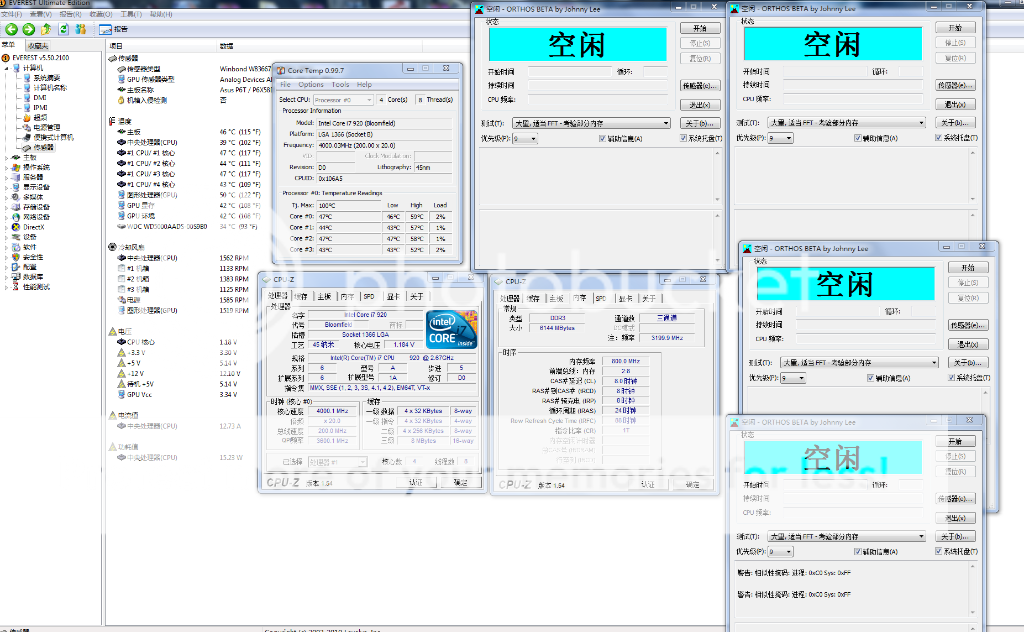
Task: Open test type dropdown in top-left ORTHOS window
Action: [x=592, y=123]
